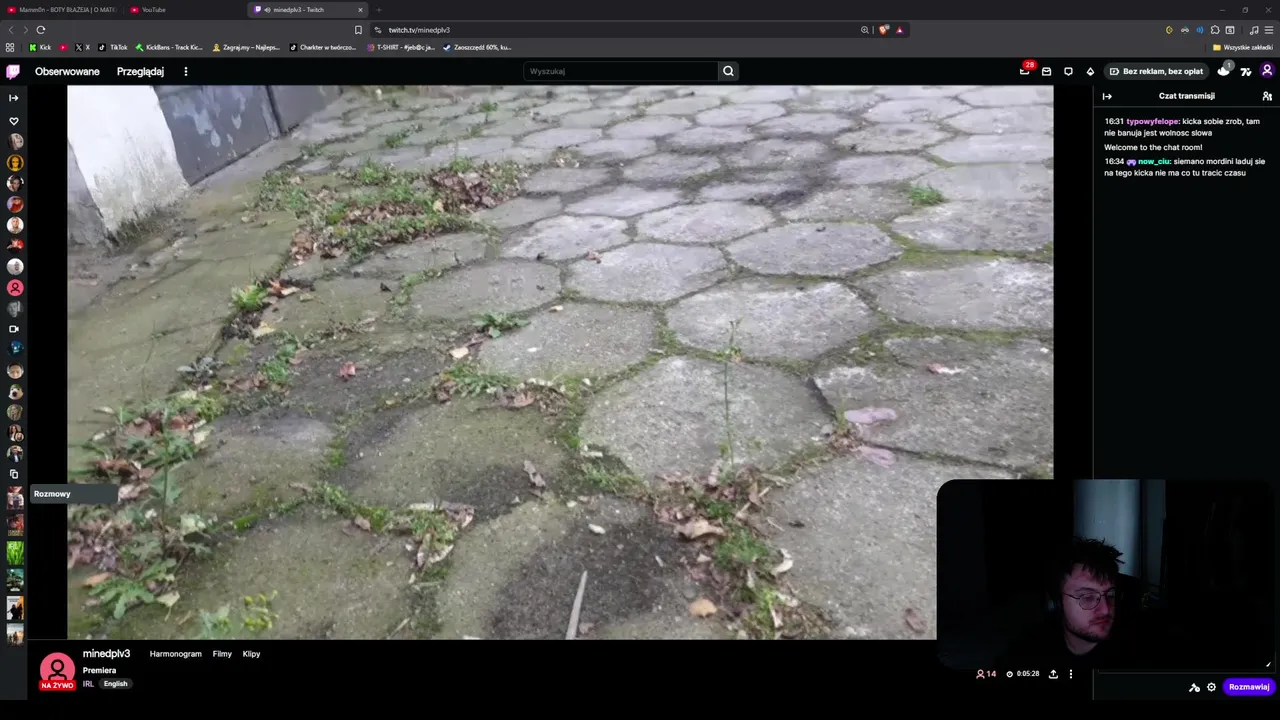Open the apps grid icon in bookmarks bar
This screenshot has width=1280, height=720.
click(x=10, y=47)
